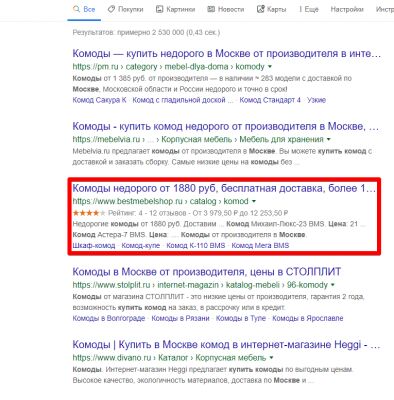
Task: Open sitelink Комоды в Туле
Action: [241, 318]
